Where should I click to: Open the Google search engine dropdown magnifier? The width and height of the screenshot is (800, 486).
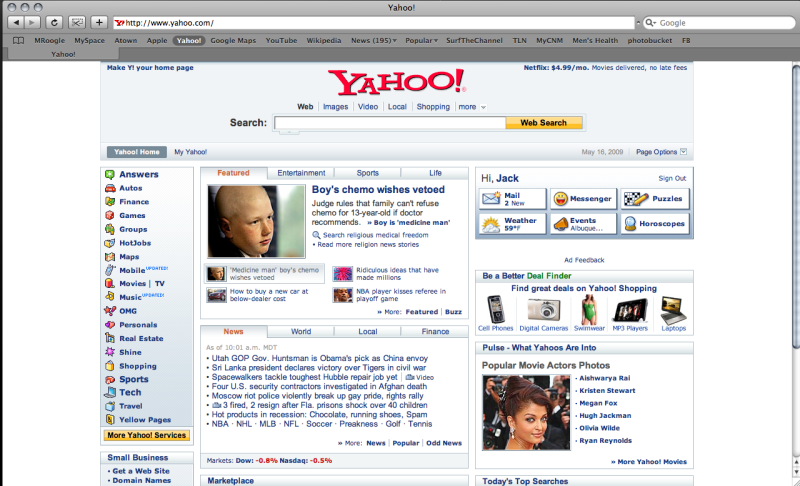tap(651, 23)
